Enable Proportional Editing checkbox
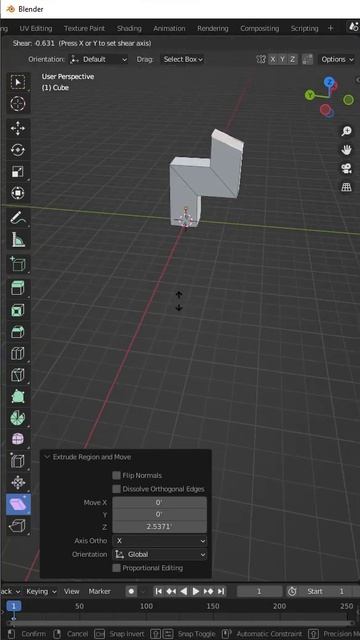This screenshot has height=640, width=360. coord(116,568)
